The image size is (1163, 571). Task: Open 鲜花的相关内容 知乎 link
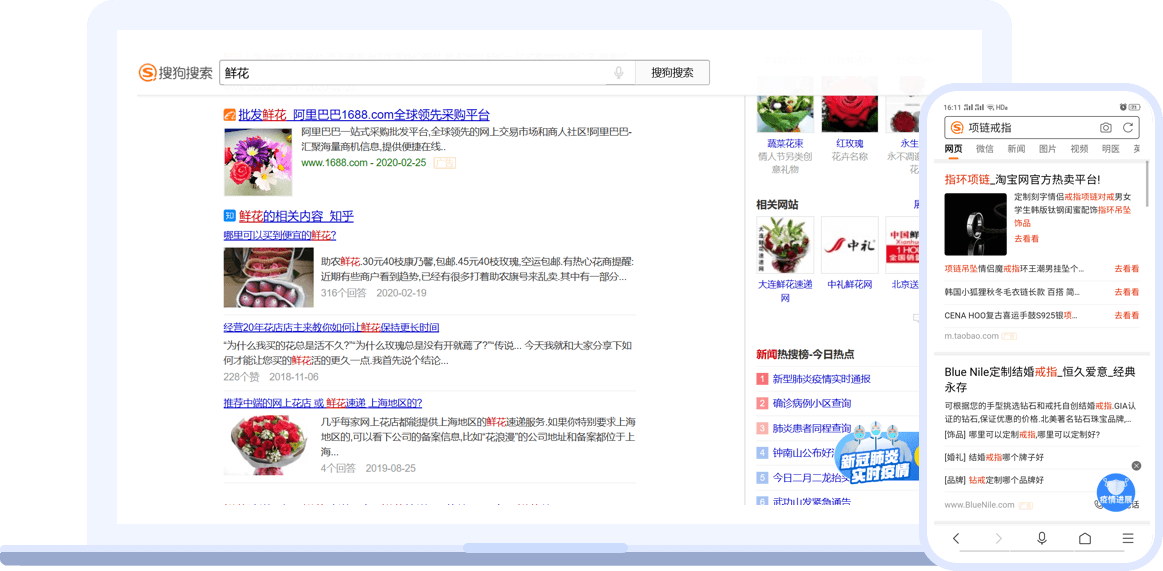296,217
